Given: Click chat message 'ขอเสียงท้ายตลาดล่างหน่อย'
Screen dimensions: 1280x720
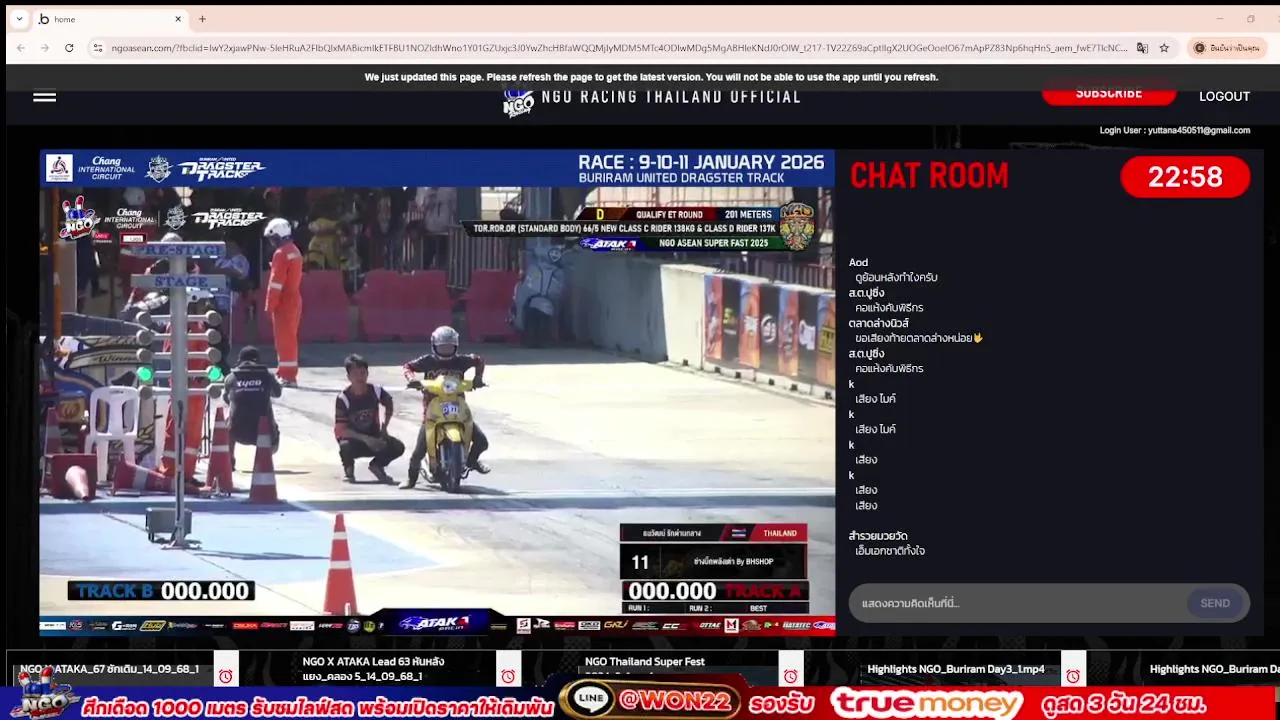Looking at the screenshot, I should coord(919,338).
